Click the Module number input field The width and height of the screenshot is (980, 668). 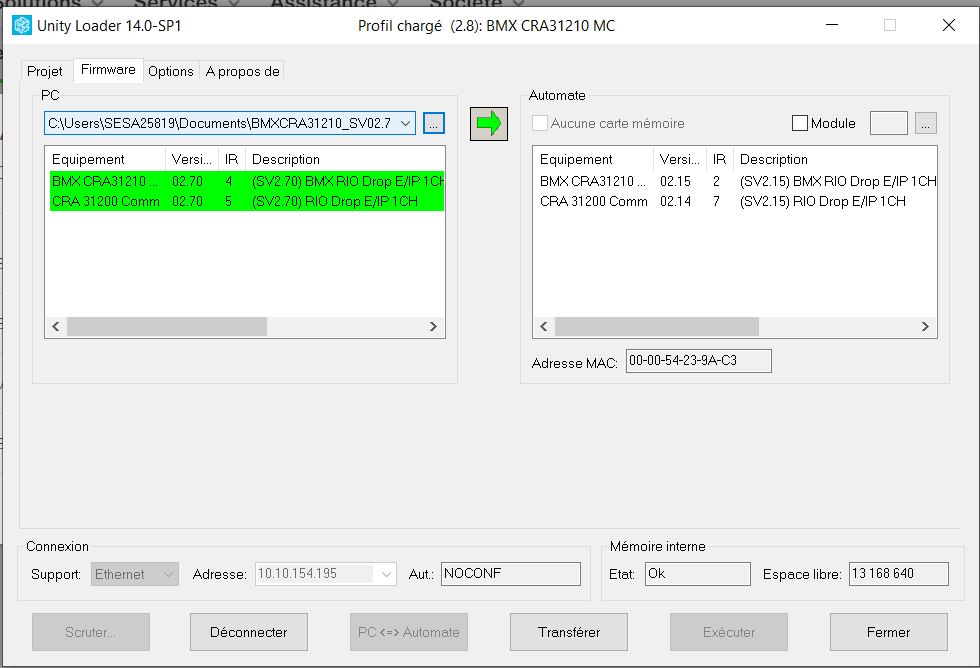[x=889, y=123]
